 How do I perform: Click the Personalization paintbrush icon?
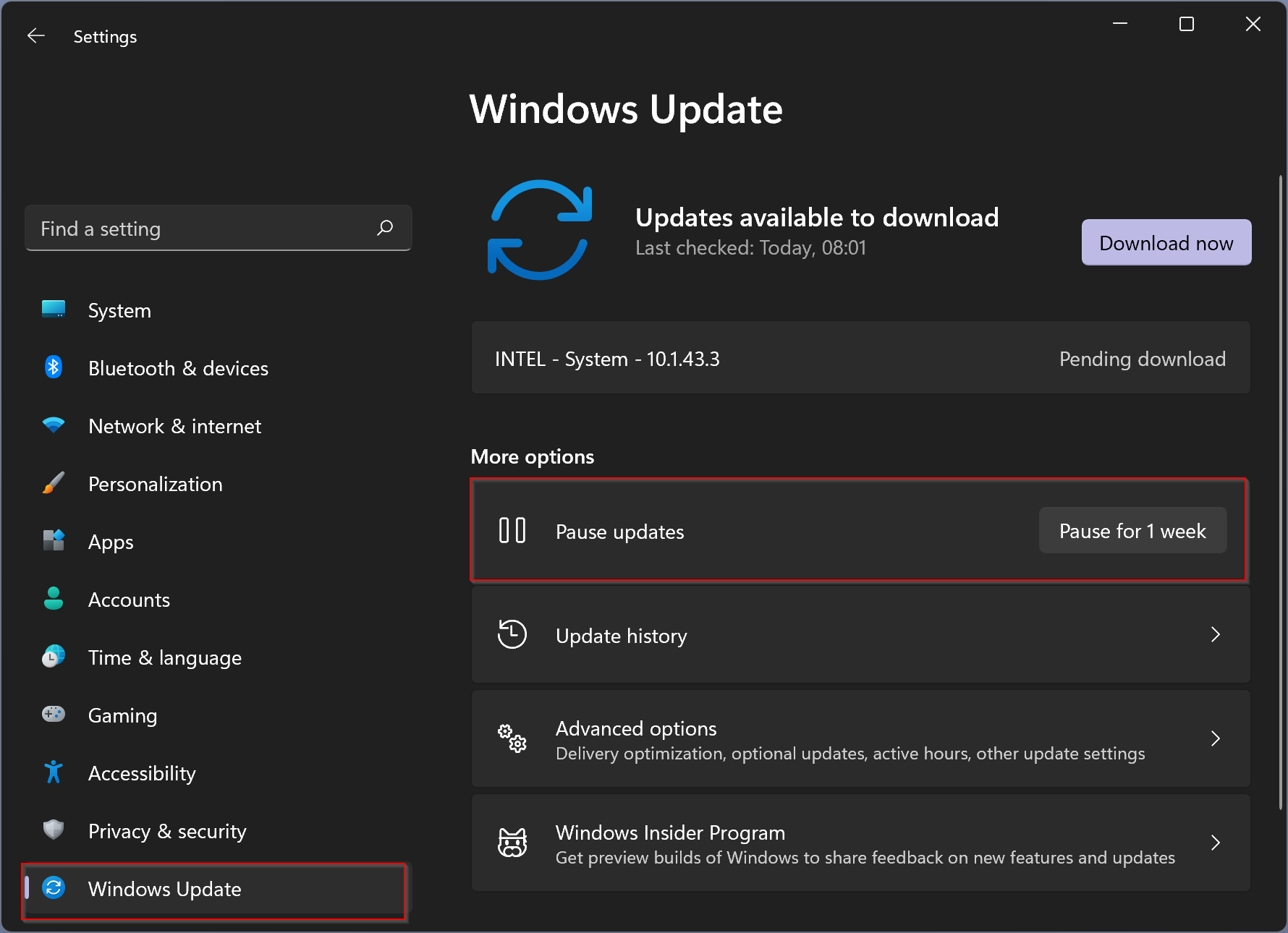tap(54, 483)
